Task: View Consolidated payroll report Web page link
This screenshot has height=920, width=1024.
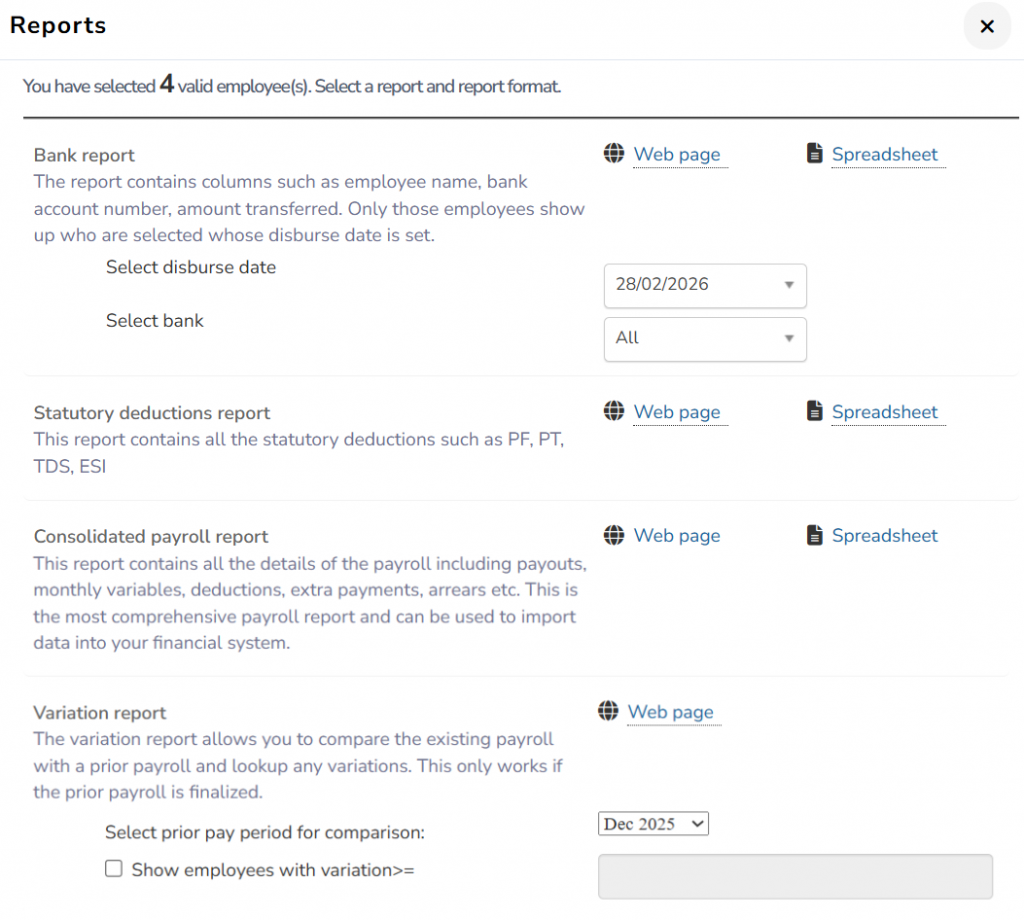Action: [x=677, y=535]
